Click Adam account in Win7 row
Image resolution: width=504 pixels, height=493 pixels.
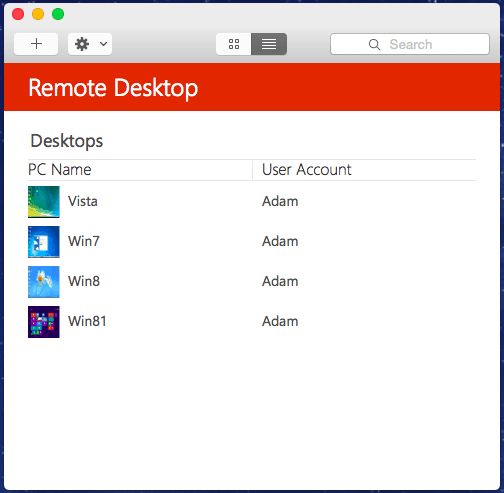pos(280,241)
